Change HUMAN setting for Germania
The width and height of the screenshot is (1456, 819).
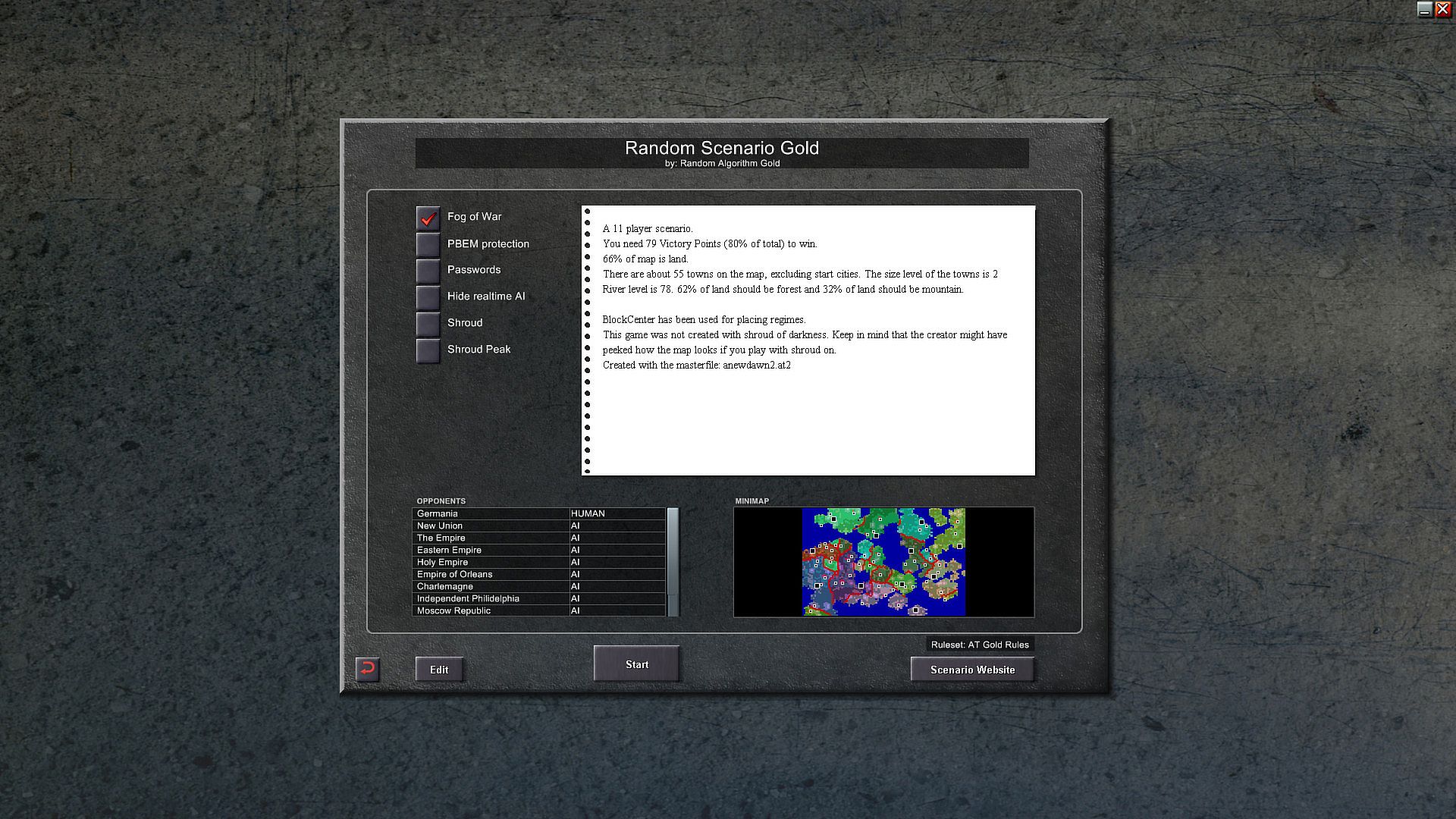[588, 513]
